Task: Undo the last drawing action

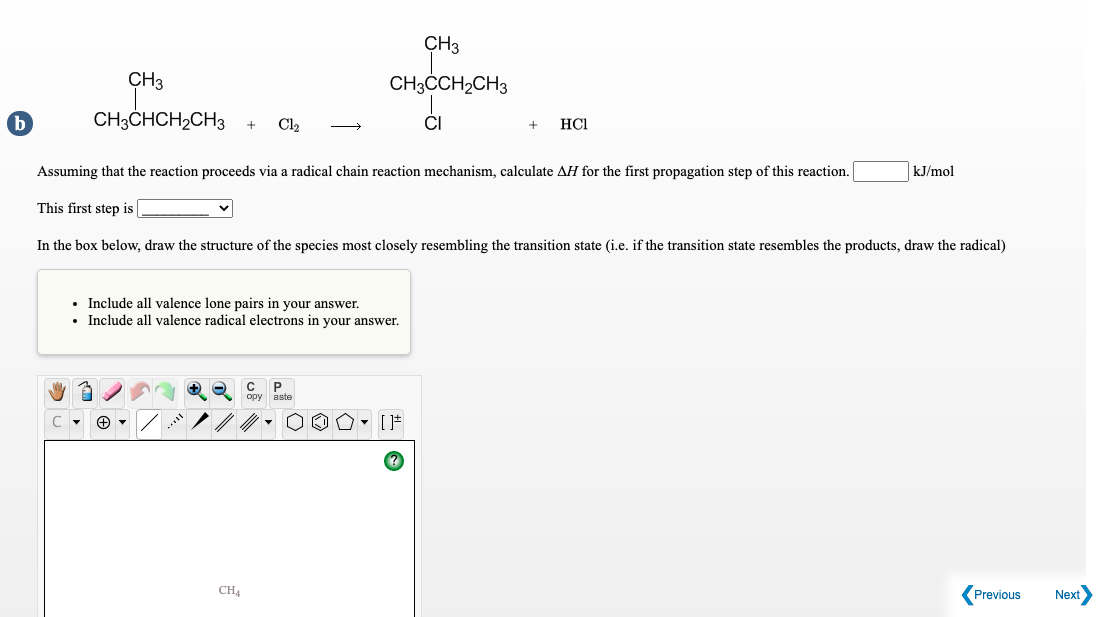Action: tap(140, 391)
